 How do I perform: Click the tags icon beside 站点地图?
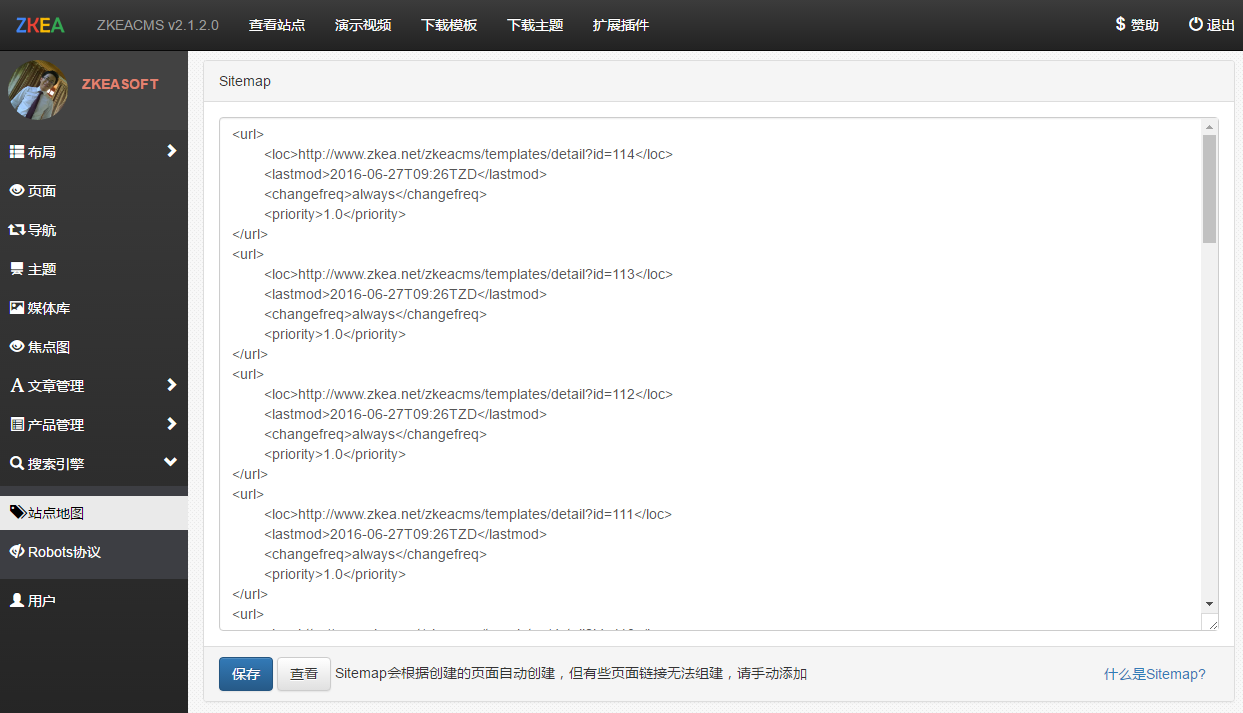[x=18, y=512]
